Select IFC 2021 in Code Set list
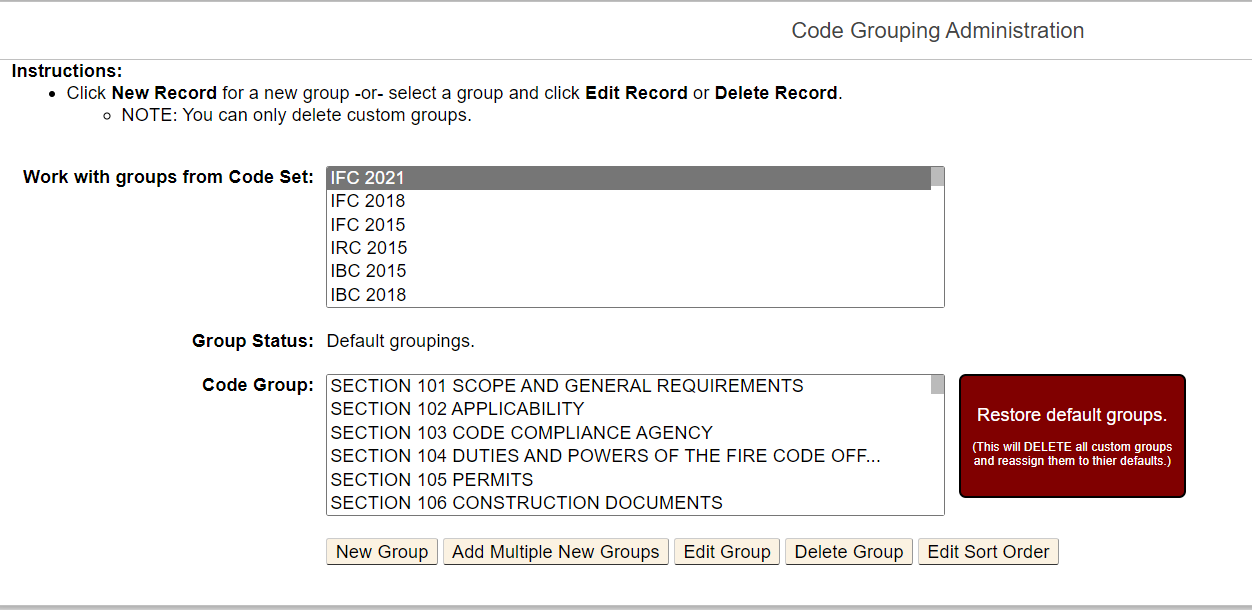This screenshot has height=610, width=1252. click(x=368, y=178)
